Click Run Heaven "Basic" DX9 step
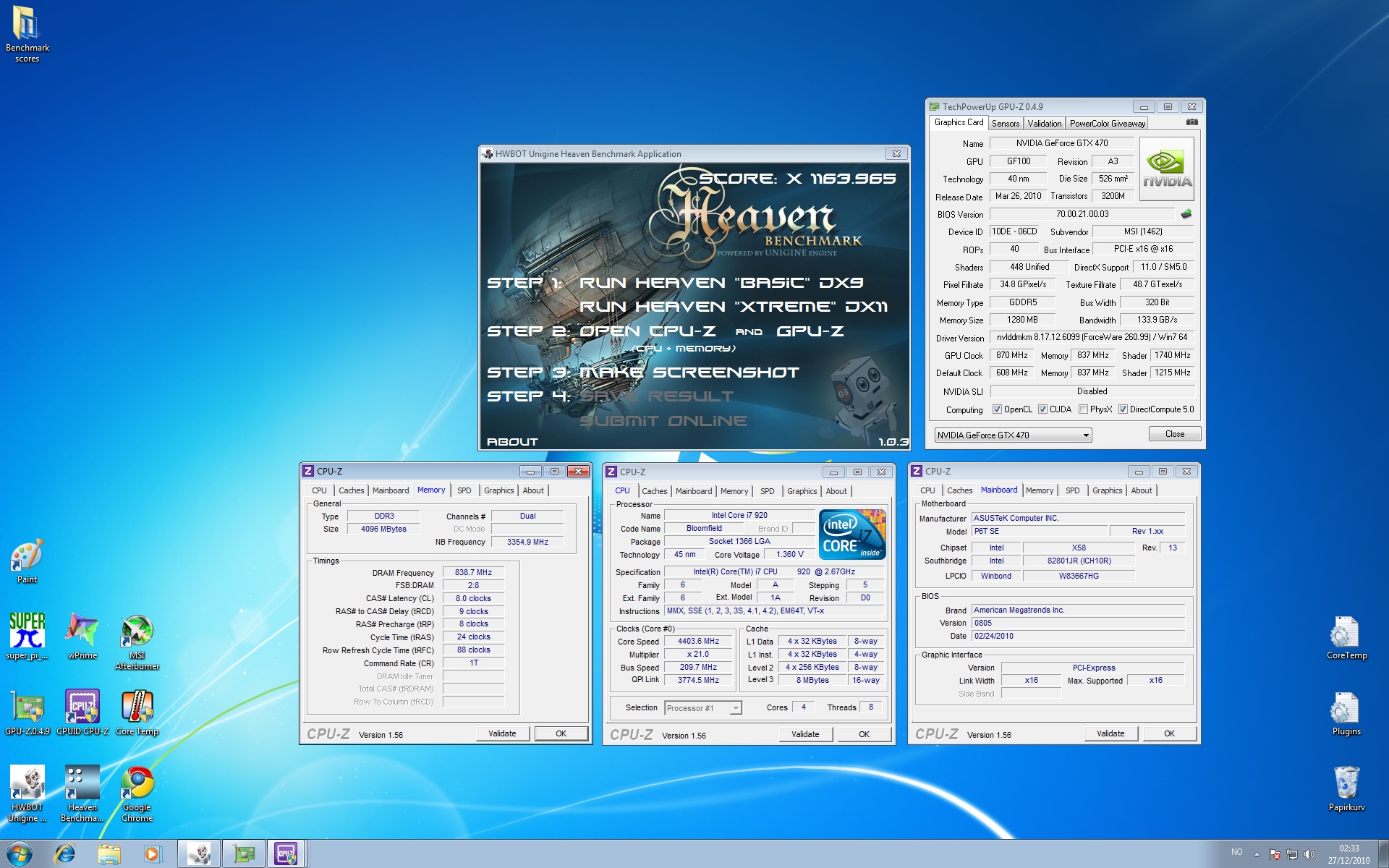This screenshot has width=1389, height=868. coord(721,283)
